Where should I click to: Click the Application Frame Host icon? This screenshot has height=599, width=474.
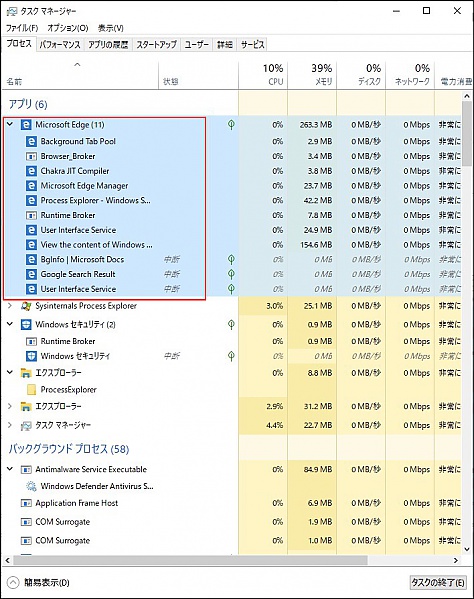pyautogui.click(x=26, y=503)
